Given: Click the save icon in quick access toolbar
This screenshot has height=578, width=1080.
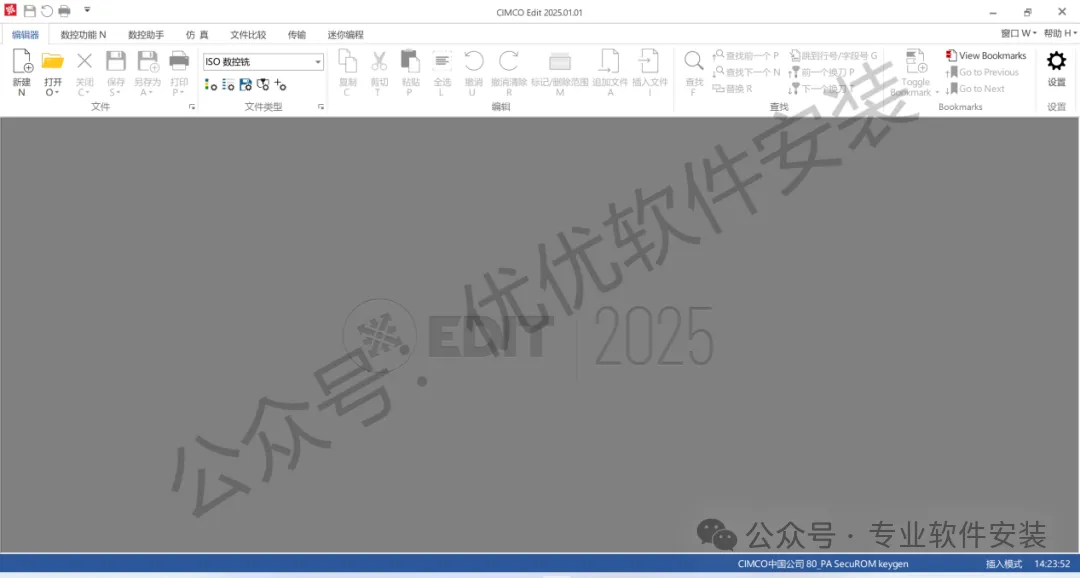Looking at the screenshot, I should click(x=30, y=11).
